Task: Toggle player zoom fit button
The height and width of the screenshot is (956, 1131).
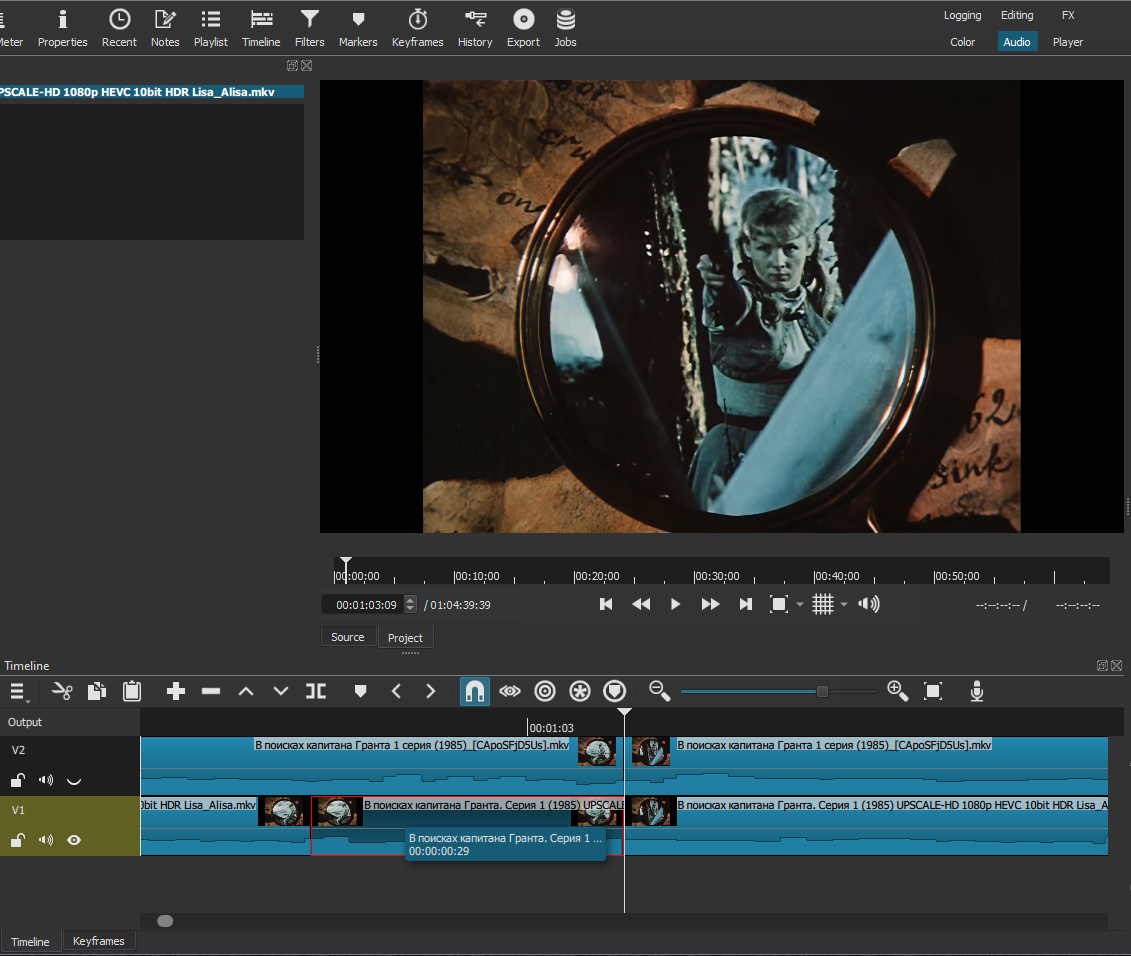Action: (779, 605)
